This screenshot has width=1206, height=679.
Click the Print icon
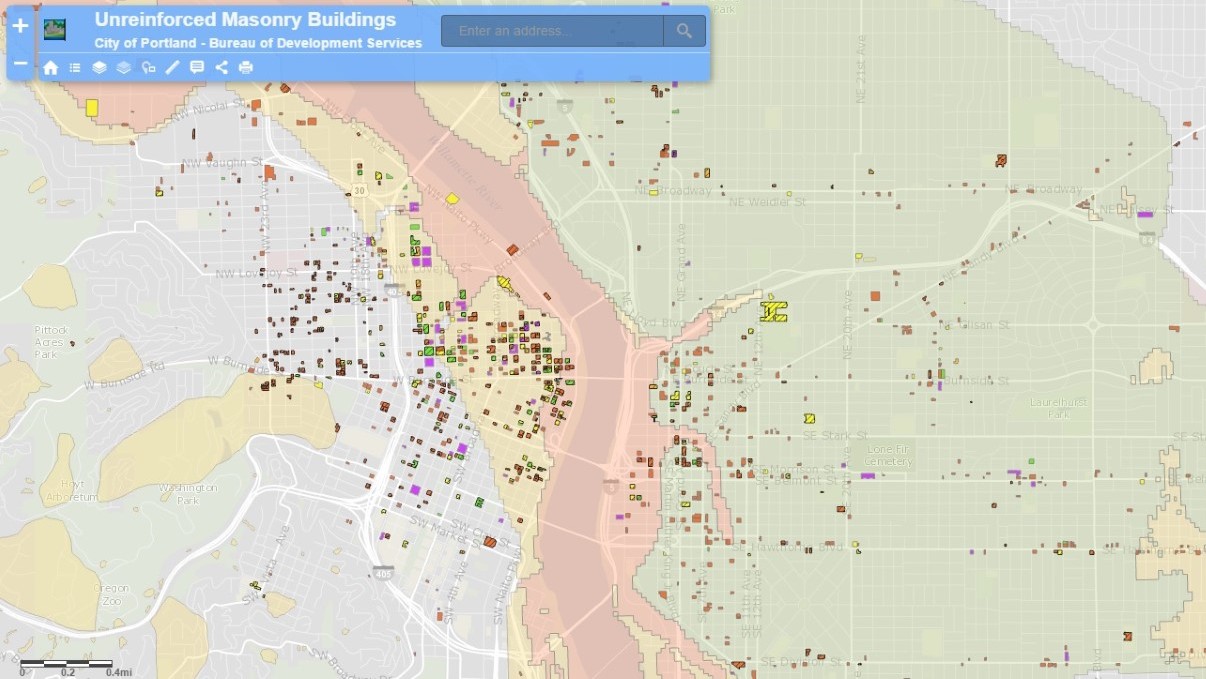coord(246,68)
